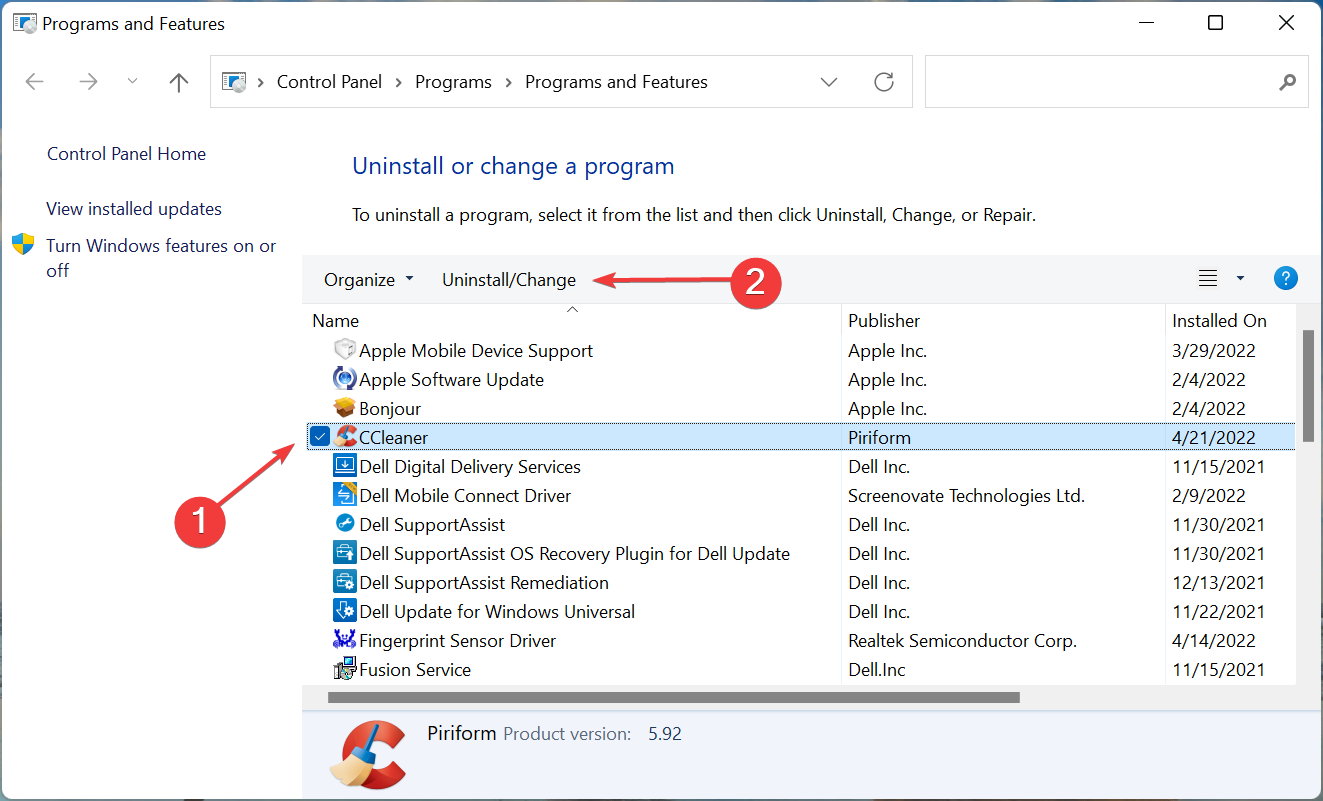The image size is (1323, 801).
Task: Click the blue Help icon
Action: point(1286,279)
